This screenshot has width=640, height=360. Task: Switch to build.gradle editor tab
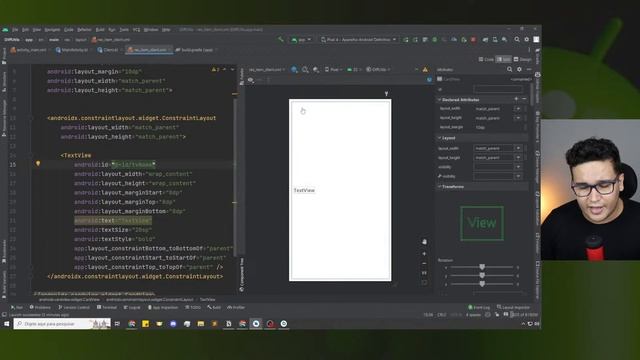click(x=195, y=50)
